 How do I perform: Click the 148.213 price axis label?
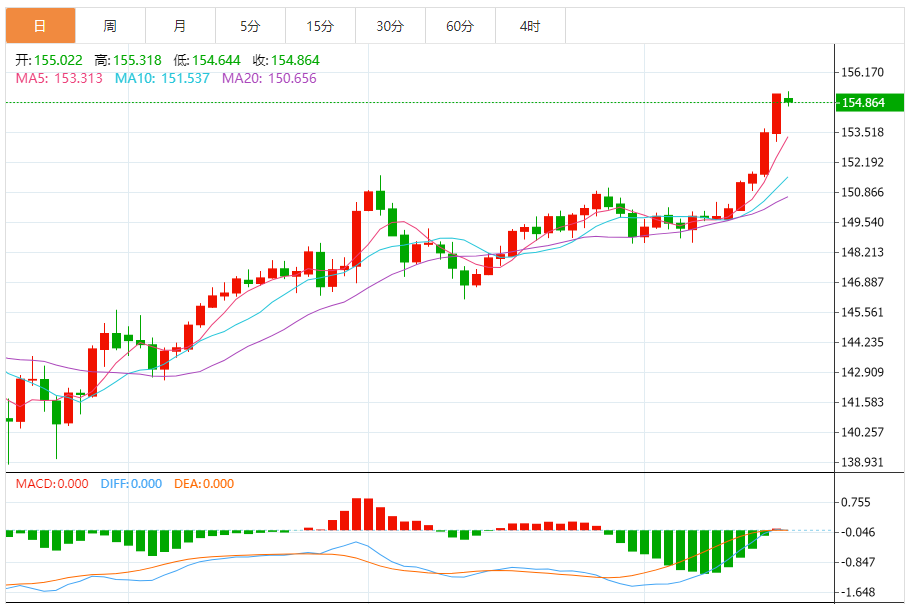tap(862, 252)
